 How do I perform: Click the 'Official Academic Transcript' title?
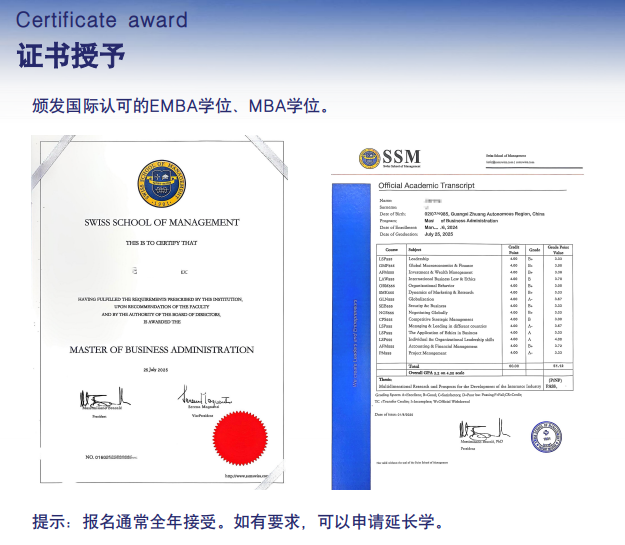point(426,185)
